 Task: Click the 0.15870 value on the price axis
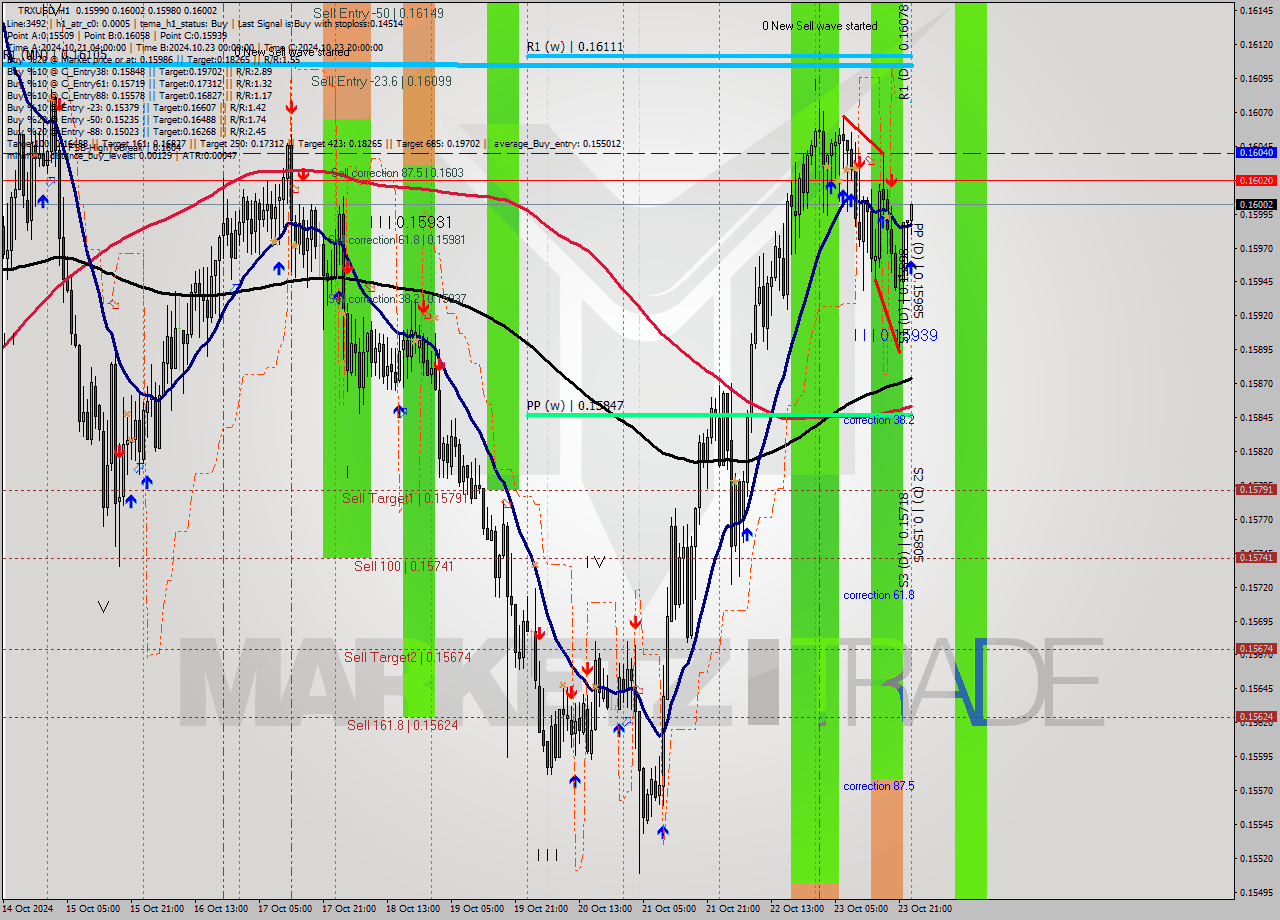(x=1256, y=383)
